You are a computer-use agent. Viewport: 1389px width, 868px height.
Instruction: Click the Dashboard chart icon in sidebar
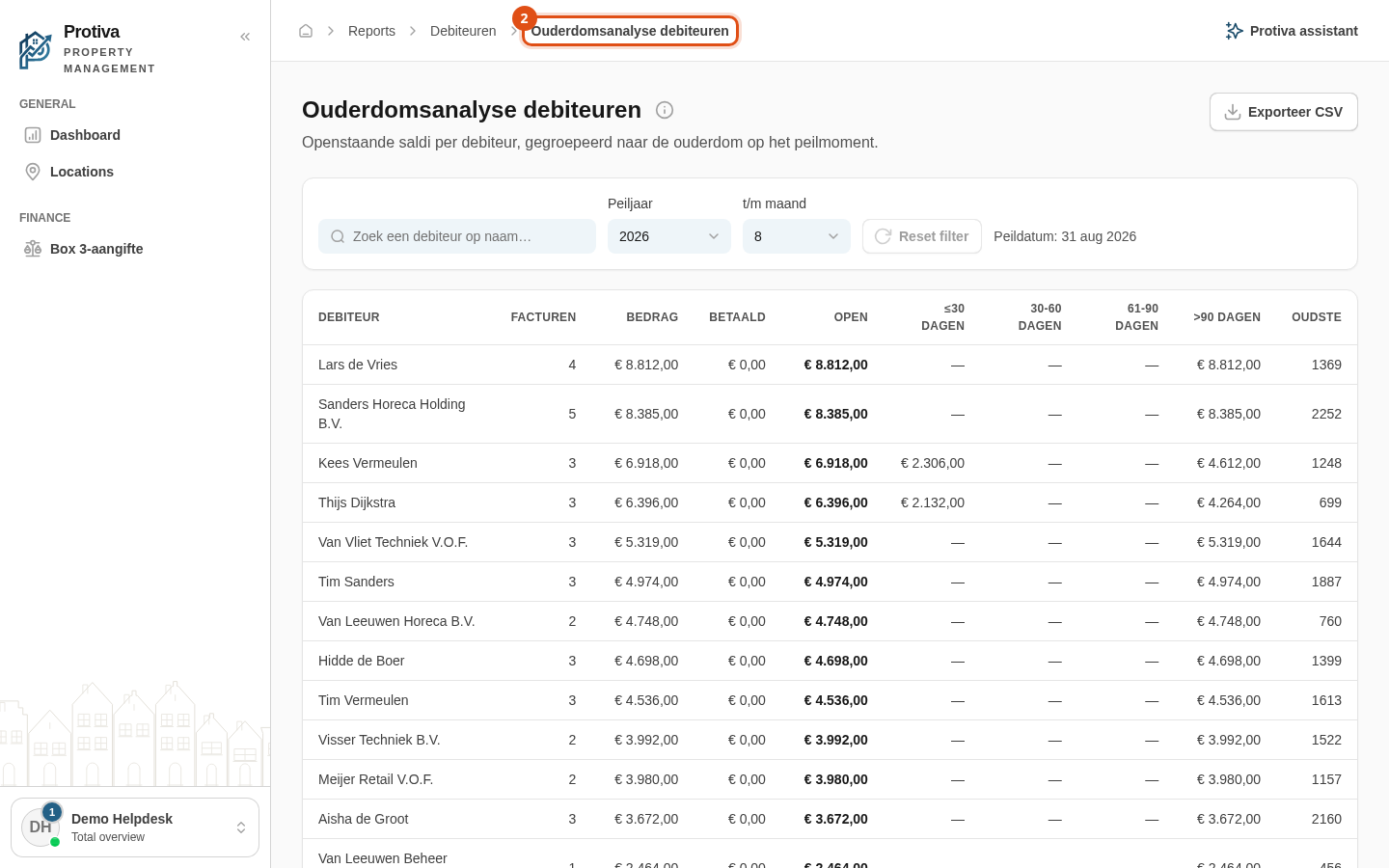[33, 135]
